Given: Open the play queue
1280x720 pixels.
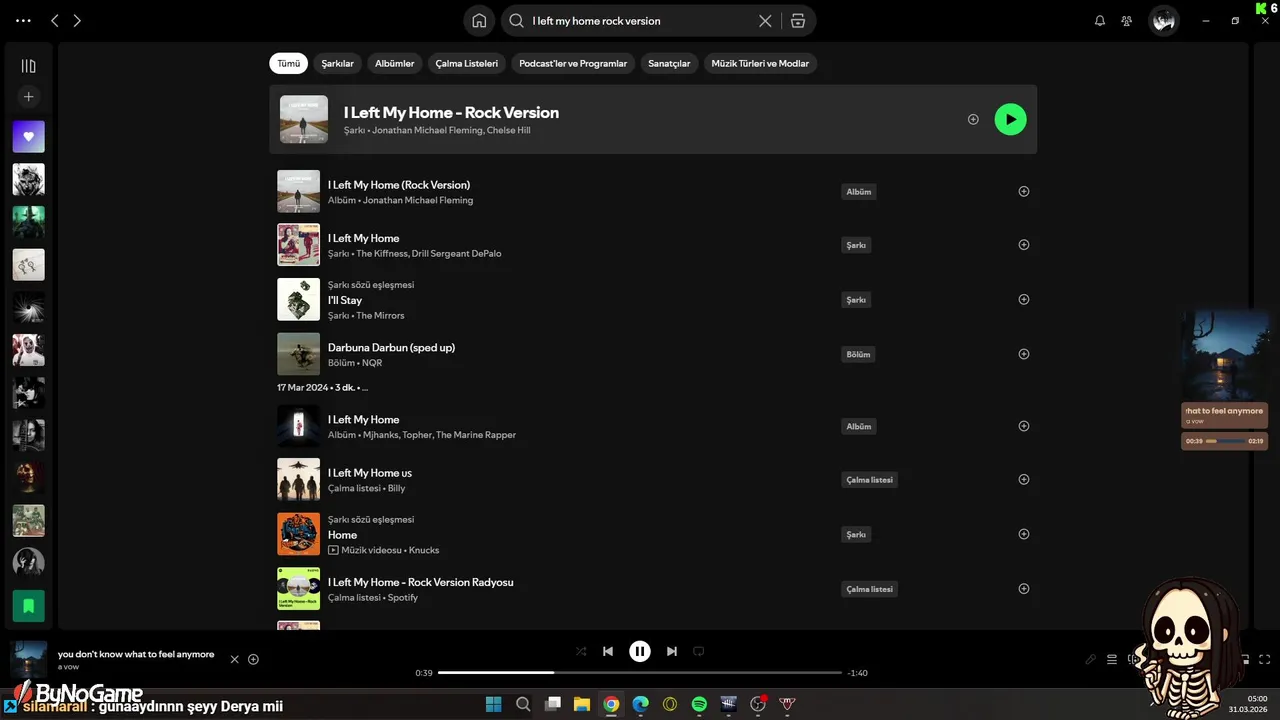Looking at the screenshot, I should tap(1112, 659).
